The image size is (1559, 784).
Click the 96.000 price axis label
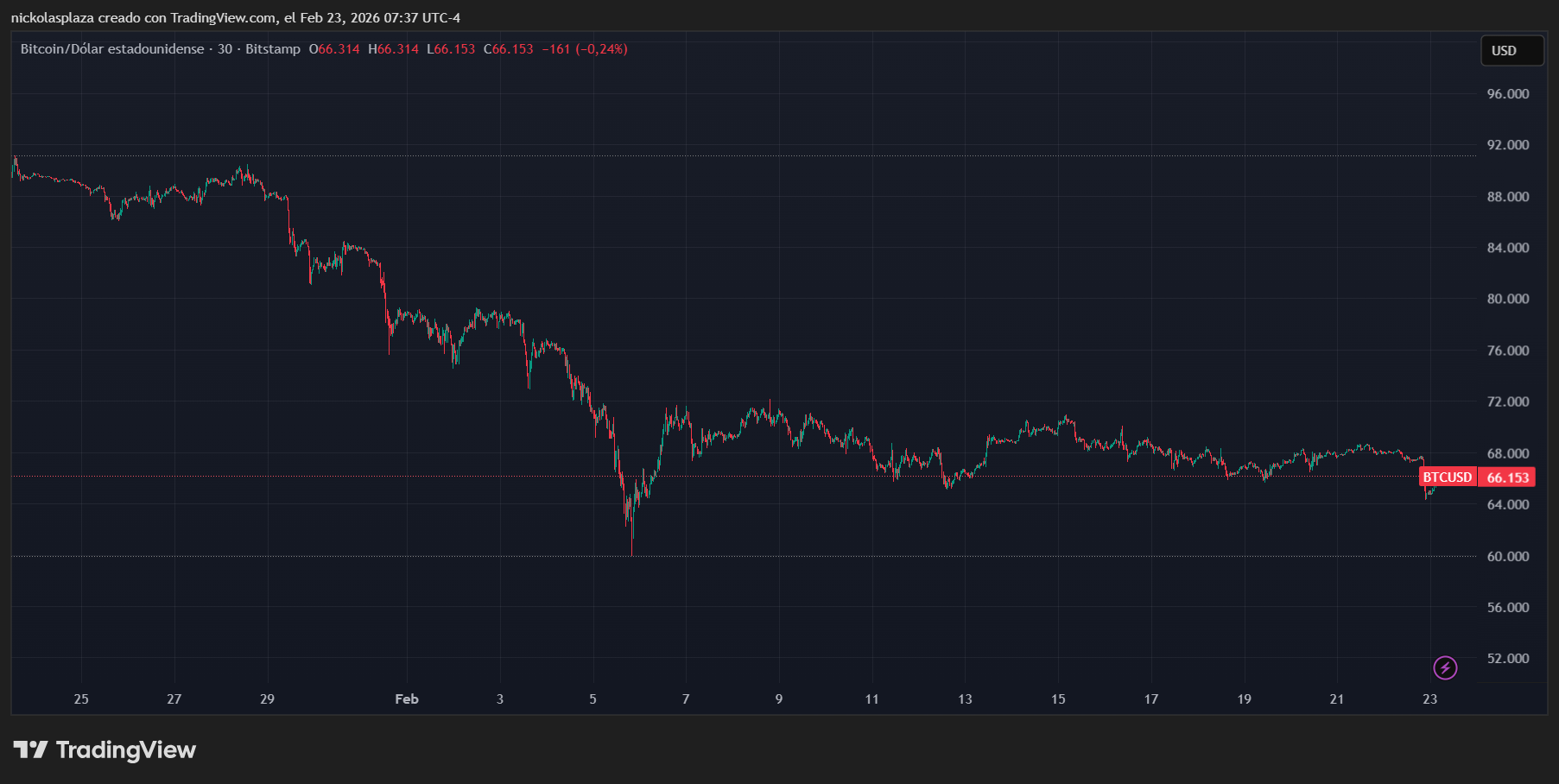tap(1507, 94)
